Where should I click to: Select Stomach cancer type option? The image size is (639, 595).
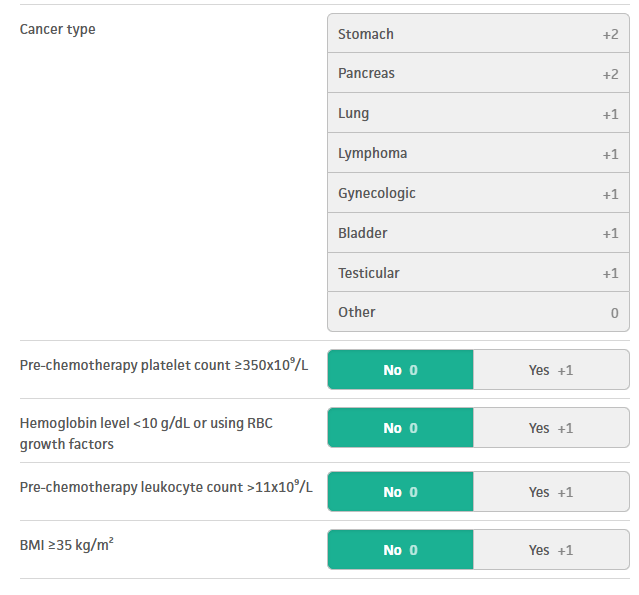(x=478, y=33)
